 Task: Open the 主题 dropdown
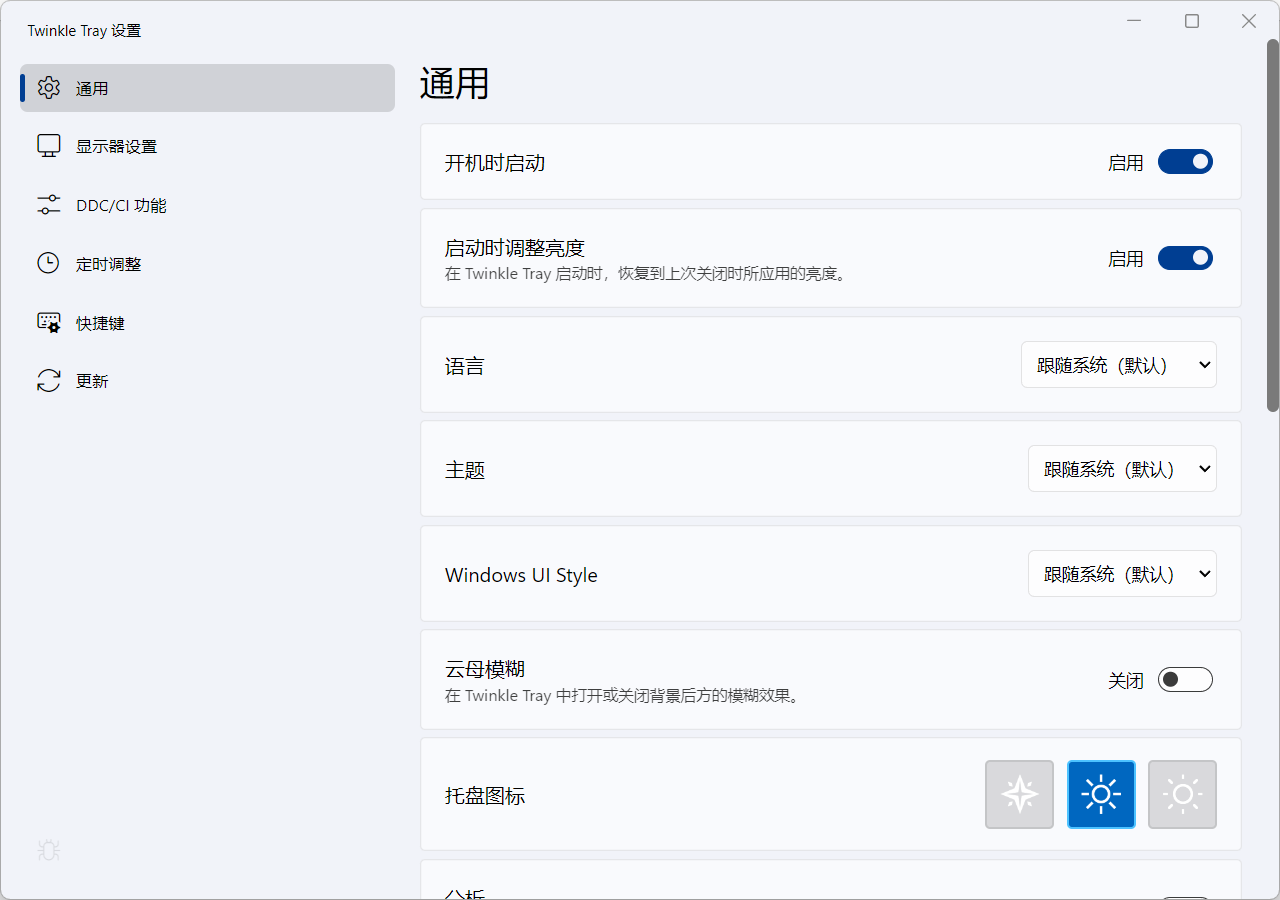coord(1122,469)
